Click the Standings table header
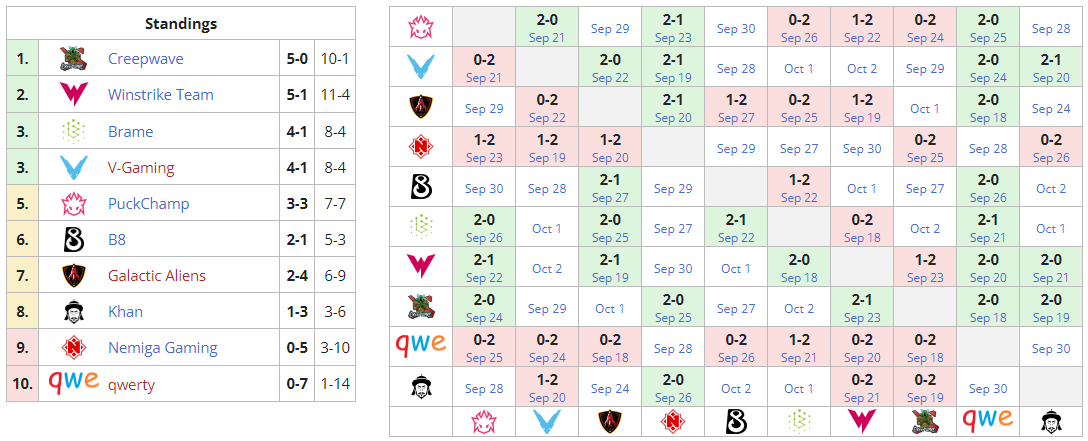Screen dimensions: 1088x441 tap(180, 24)
